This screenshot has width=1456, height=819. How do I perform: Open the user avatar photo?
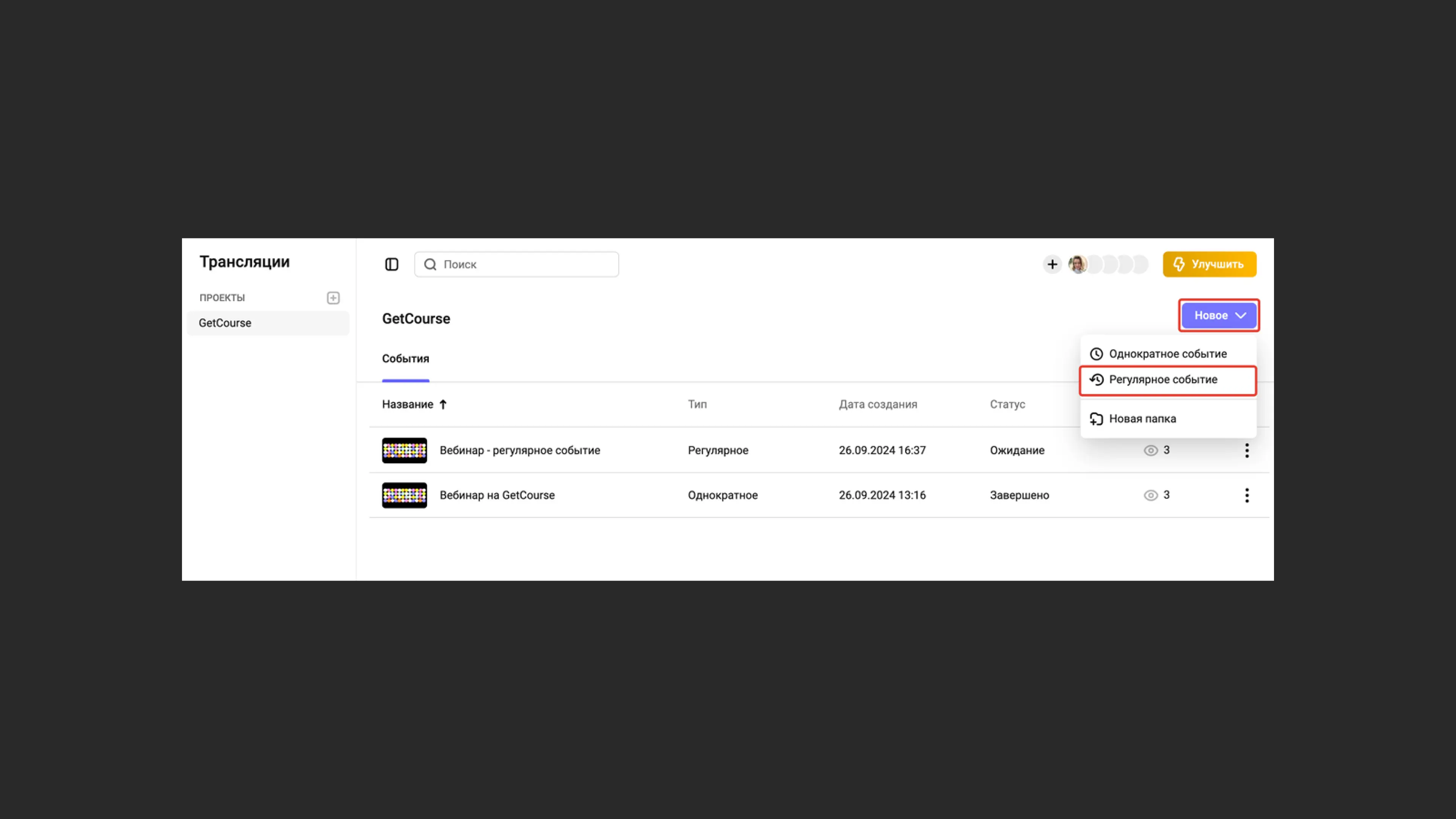(x=1078, y=265)
